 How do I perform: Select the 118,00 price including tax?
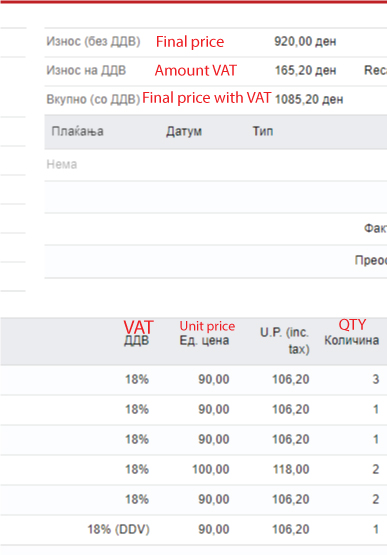(x=291, y=469)
